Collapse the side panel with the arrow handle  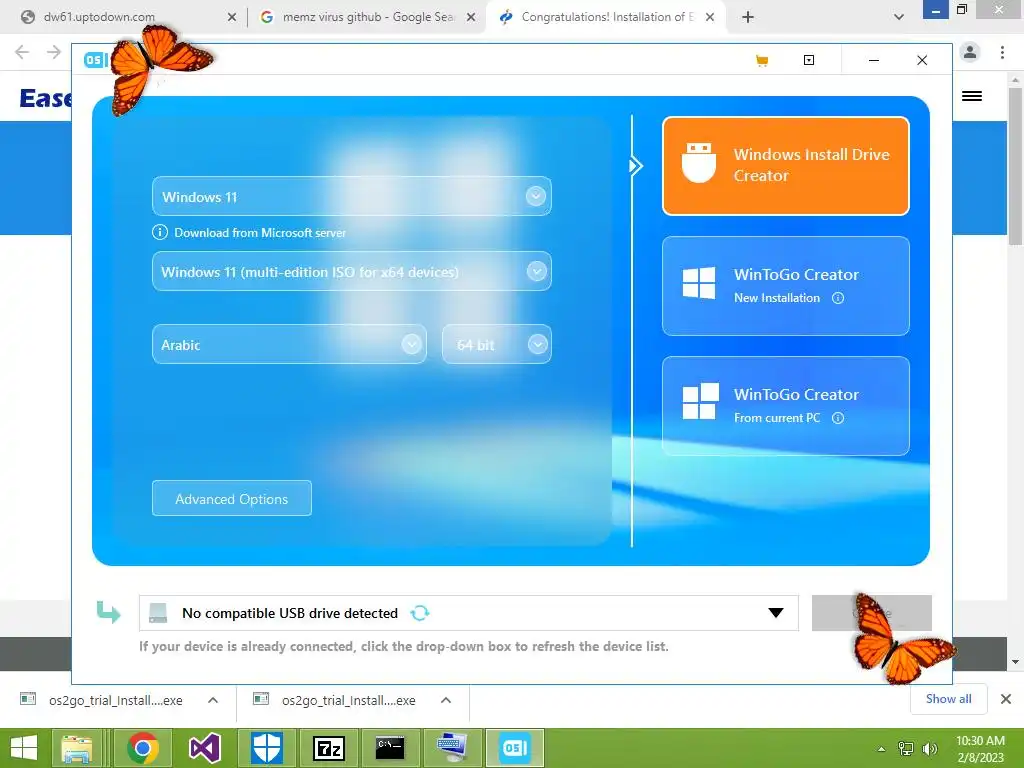pyautogui.click(x=635, y=166)
